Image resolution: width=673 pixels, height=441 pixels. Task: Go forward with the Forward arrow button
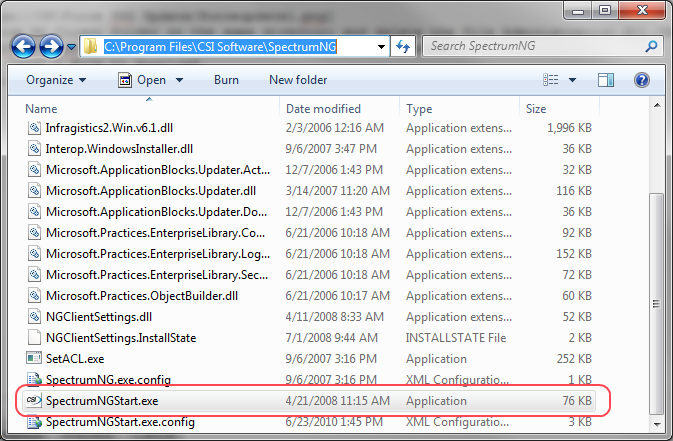52,46
